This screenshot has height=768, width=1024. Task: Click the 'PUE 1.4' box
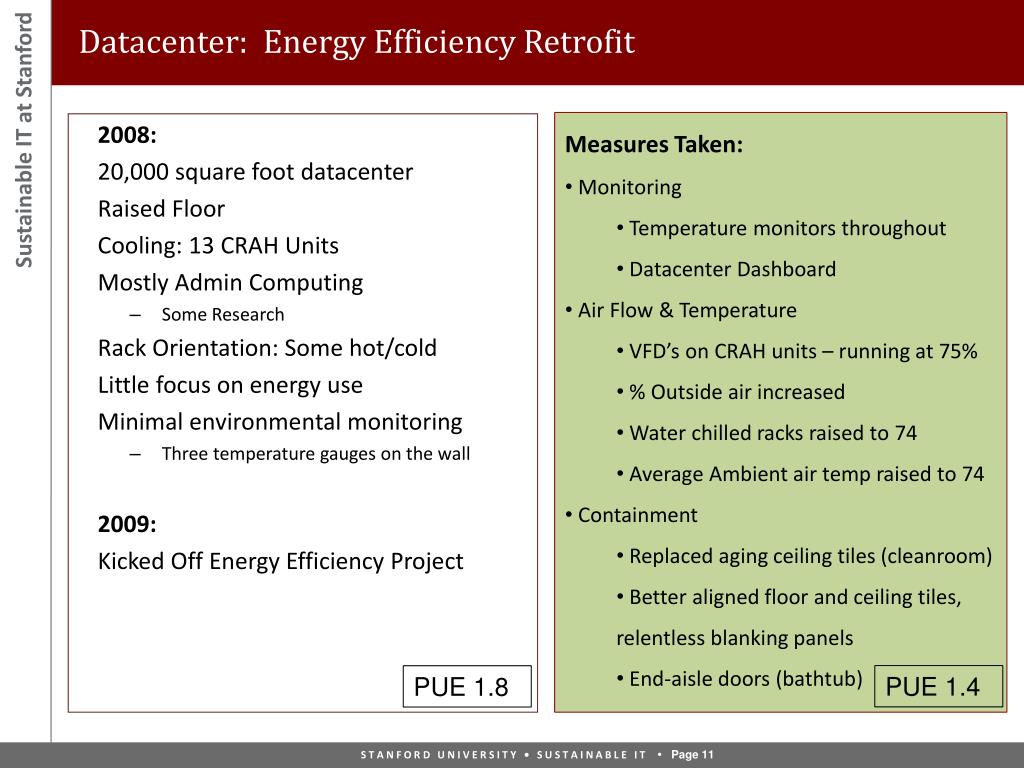click(x=938, y=686)
